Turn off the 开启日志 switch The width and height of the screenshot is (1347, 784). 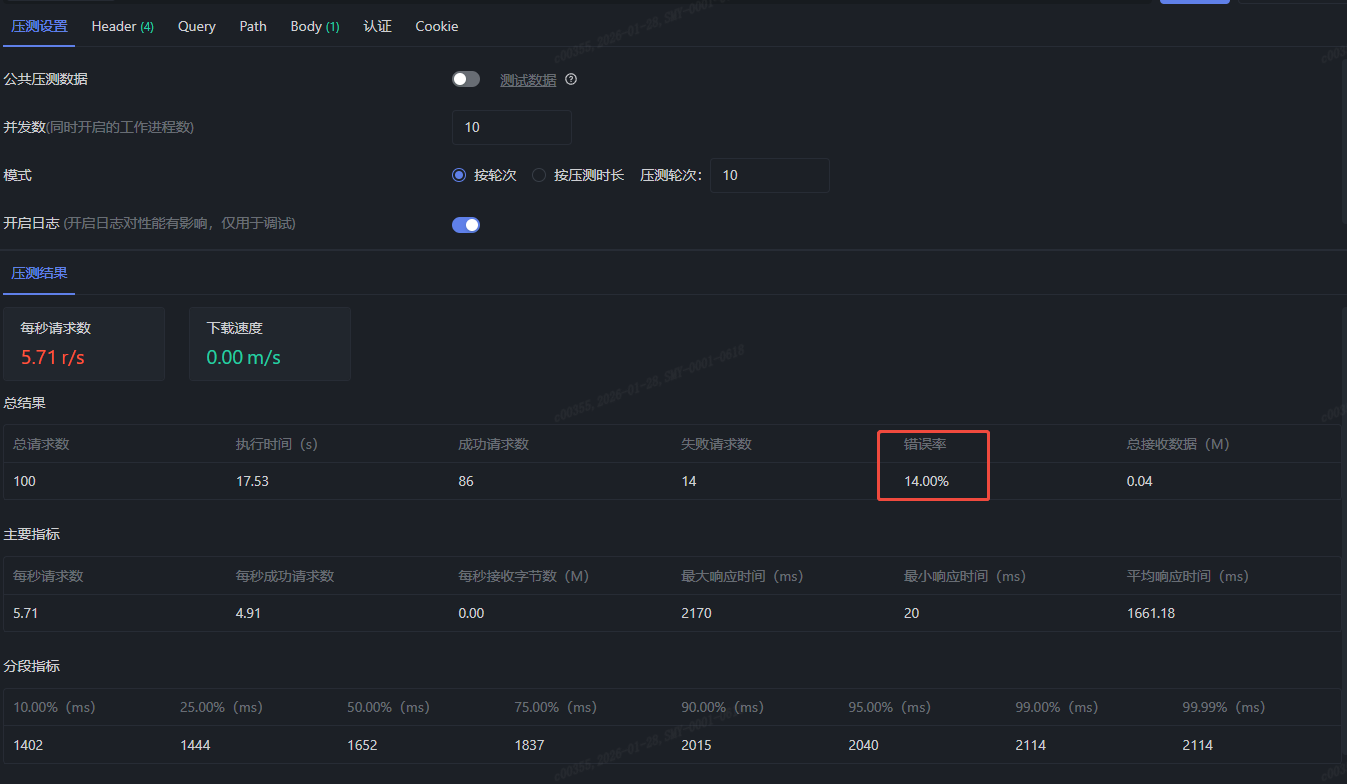click(466, 225)
